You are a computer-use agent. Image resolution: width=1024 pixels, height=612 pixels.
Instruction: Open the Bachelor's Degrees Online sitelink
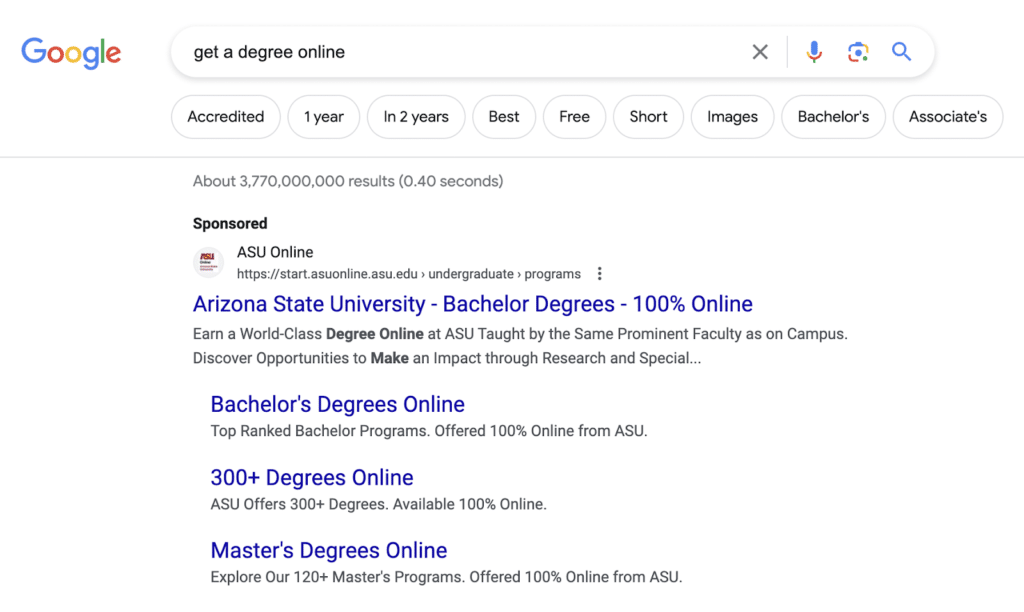click(337, 405)
